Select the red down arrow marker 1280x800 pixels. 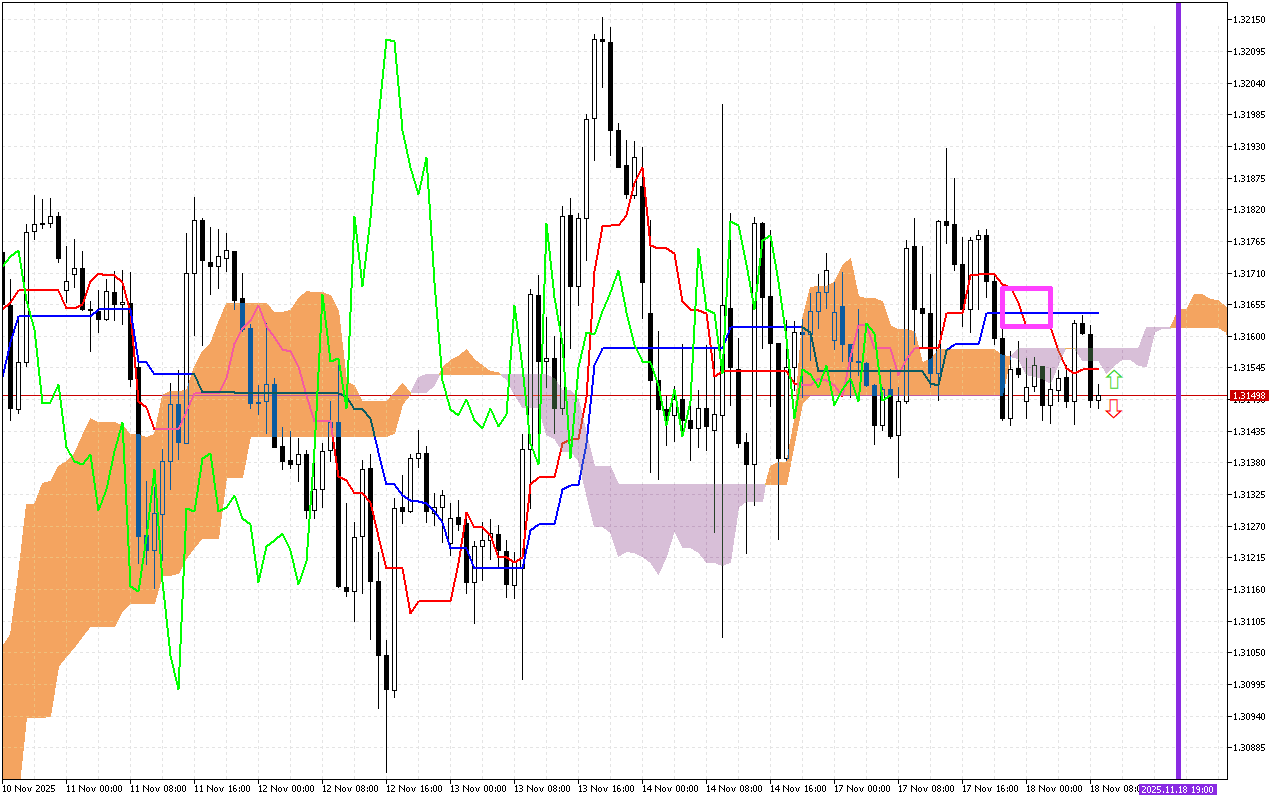coord(1113,408)
